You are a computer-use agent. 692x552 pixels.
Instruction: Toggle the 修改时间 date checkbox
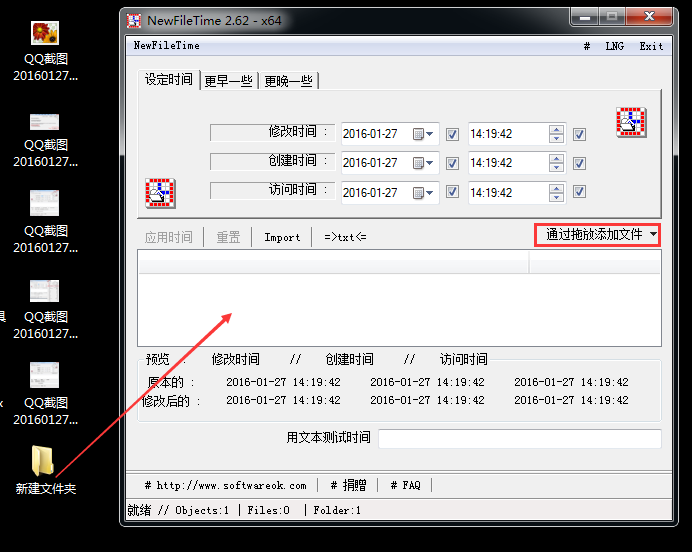point(452,134)
